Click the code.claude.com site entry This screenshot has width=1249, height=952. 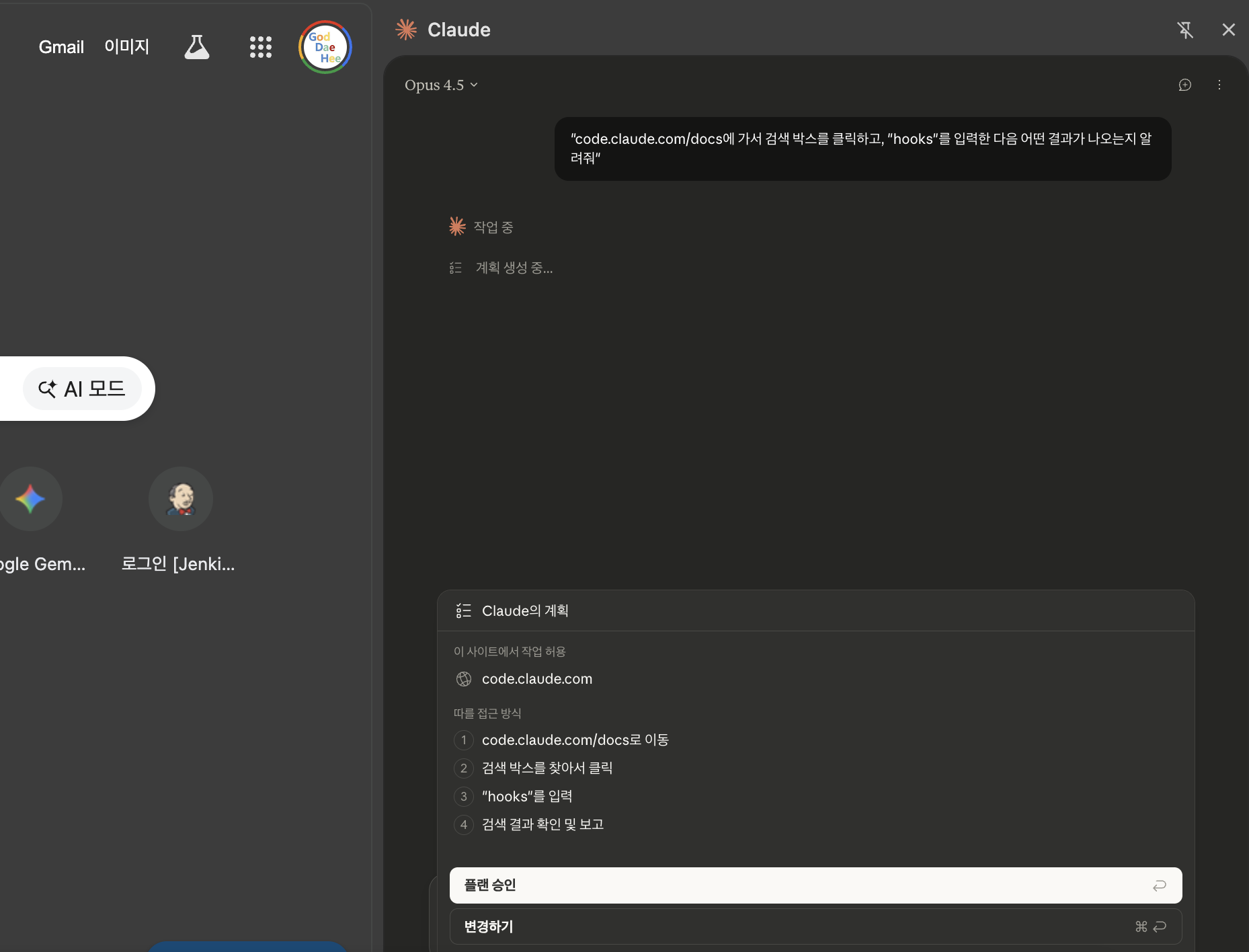tap(537, 679)
